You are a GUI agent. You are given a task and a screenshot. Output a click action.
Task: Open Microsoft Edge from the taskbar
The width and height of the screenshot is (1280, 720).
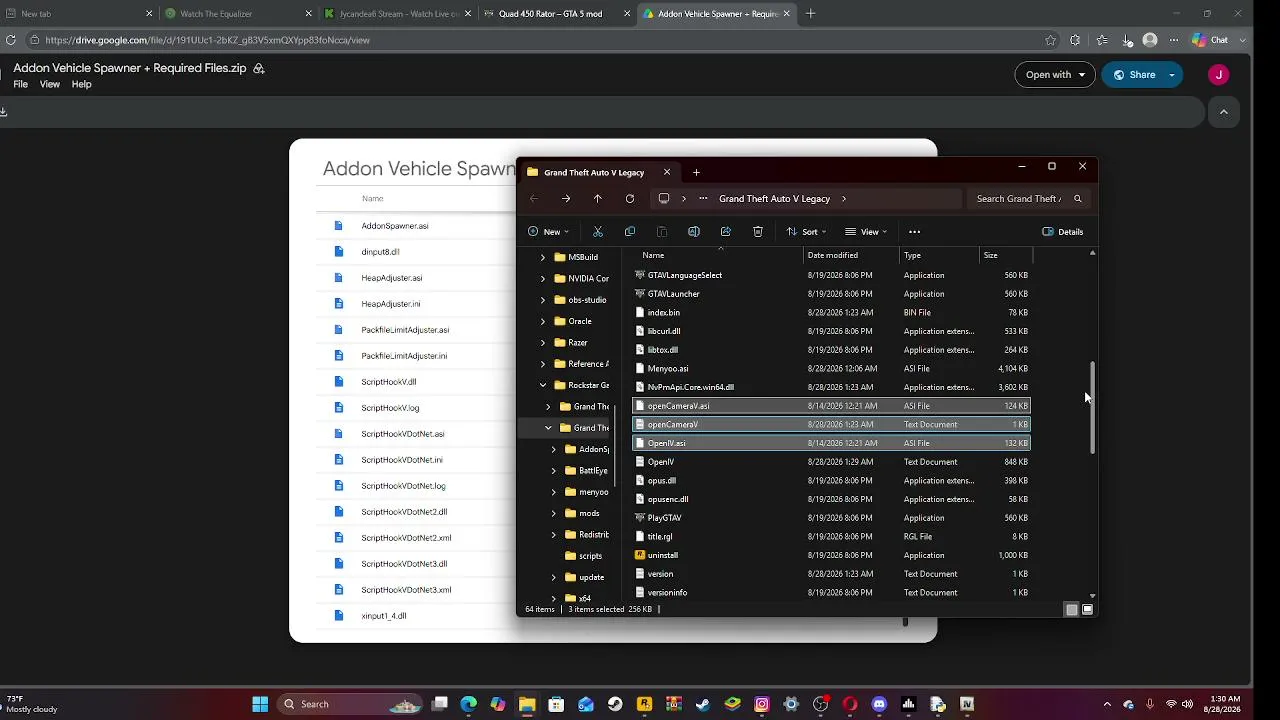469,704
